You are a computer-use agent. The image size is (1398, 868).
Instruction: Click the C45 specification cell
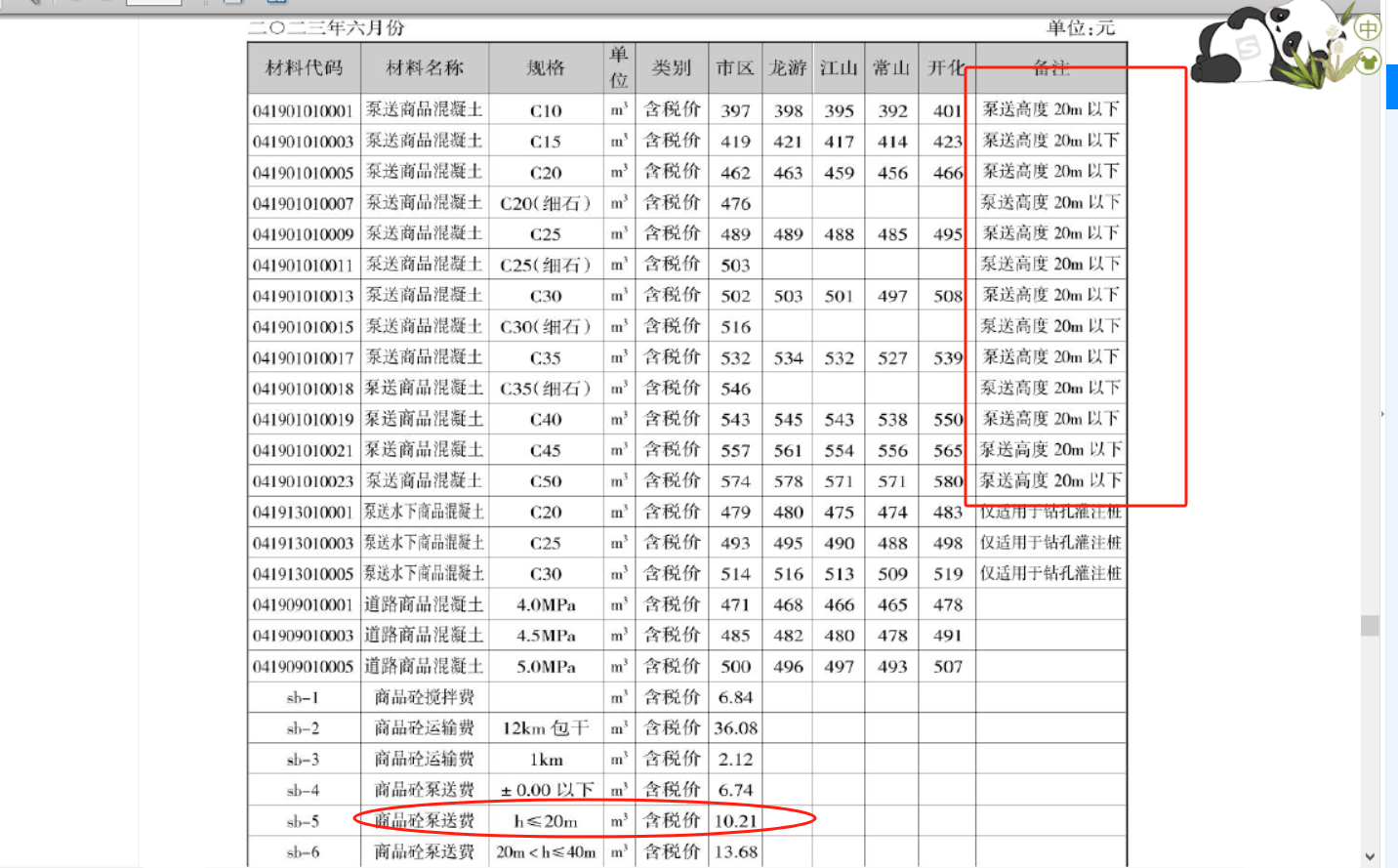[x=546, y=450]
